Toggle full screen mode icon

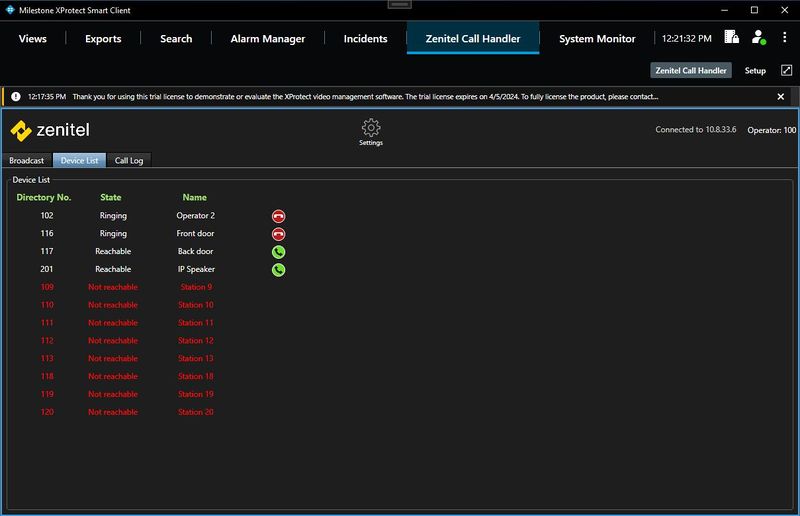(786, 70)
